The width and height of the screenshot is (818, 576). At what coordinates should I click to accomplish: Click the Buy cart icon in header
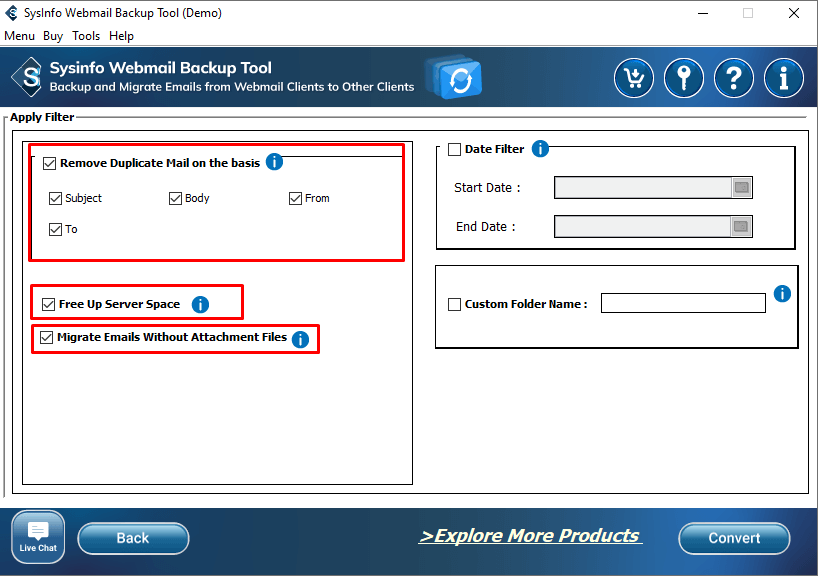pos(633,78)
